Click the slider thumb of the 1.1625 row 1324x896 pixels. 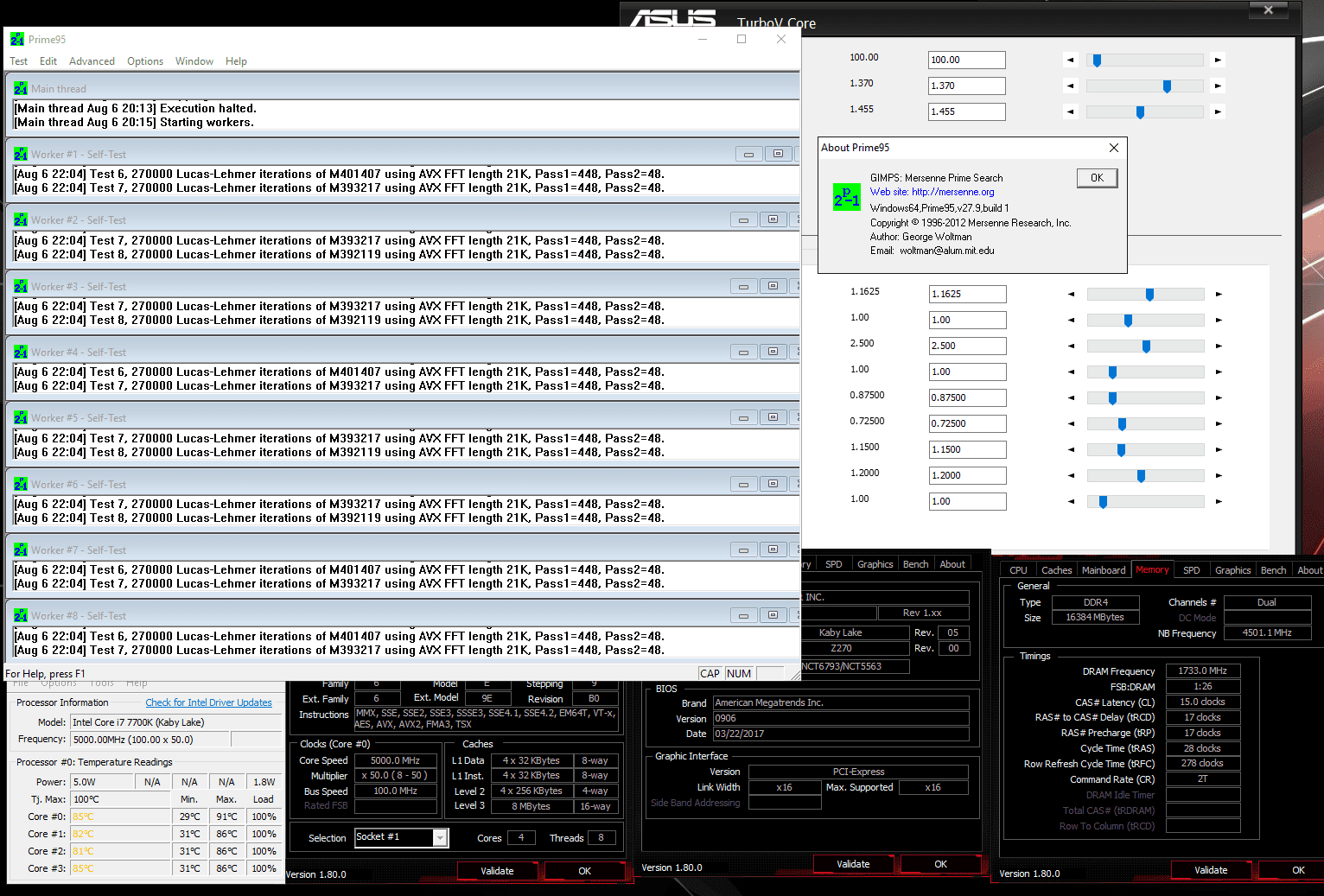click(x=1149, y=294)
